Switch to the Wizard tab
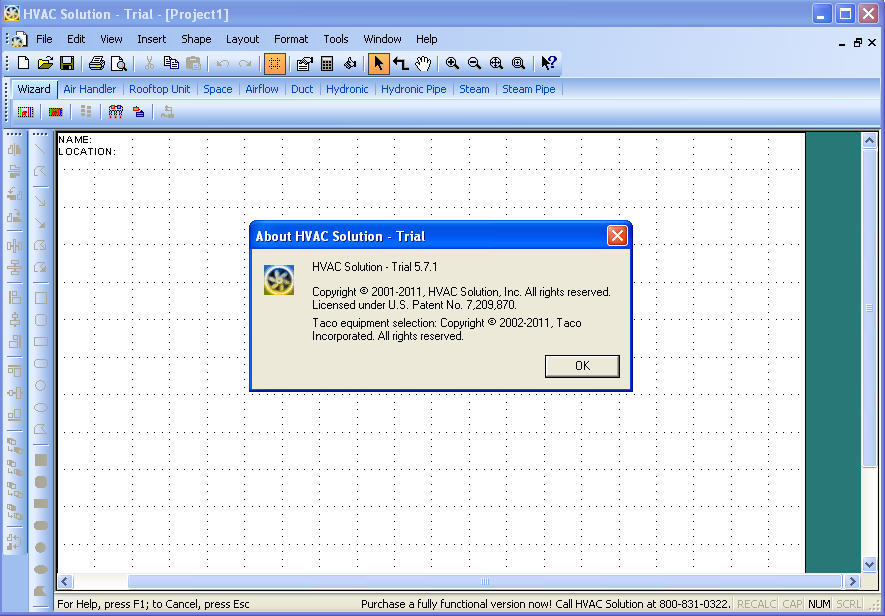The width and height of the screenshot is (885, 616). (34, 89)
